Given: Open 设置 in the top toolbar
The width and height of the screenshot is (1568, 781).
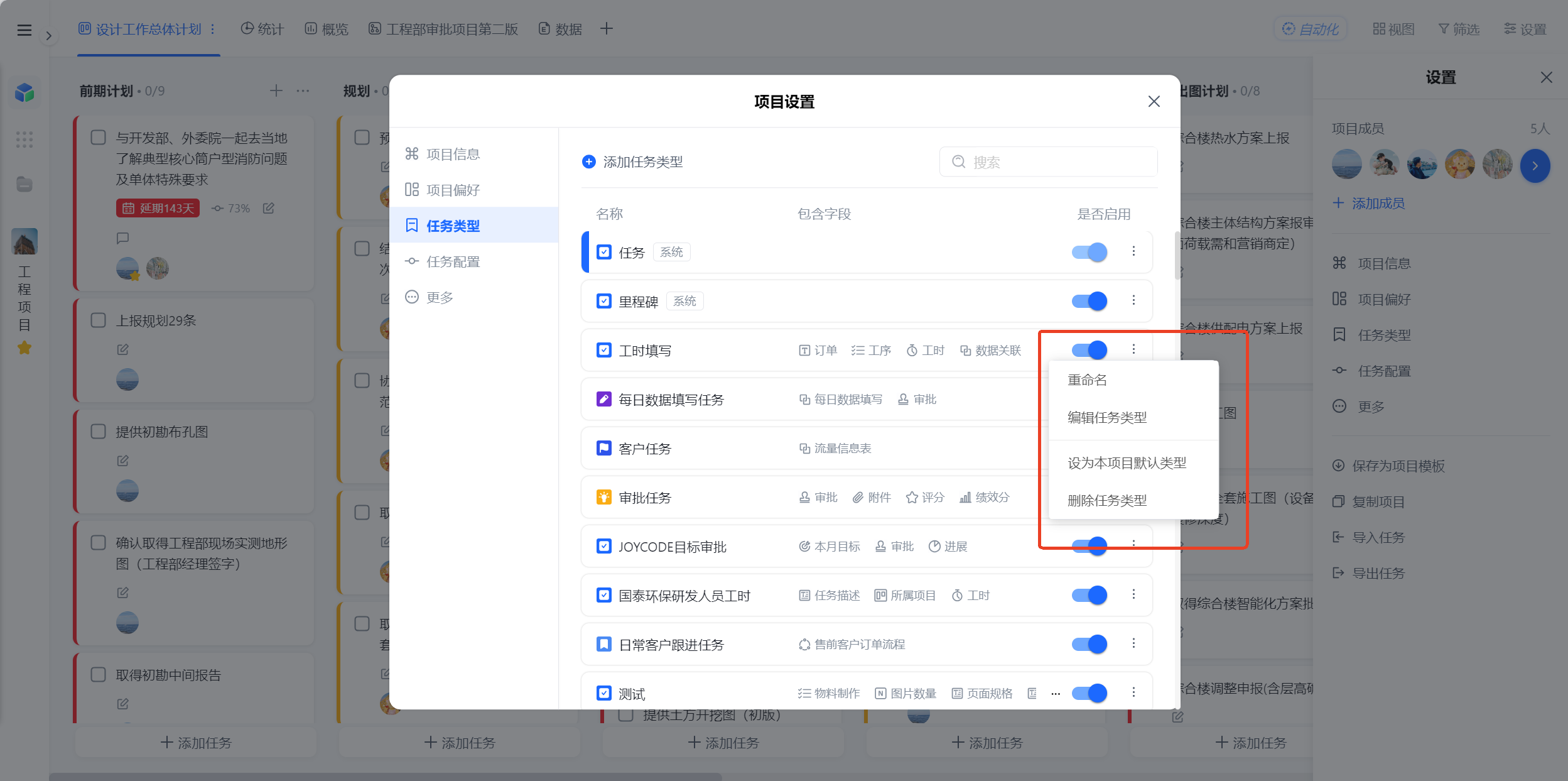Looking at the screenshot, I should point(1525,29).
